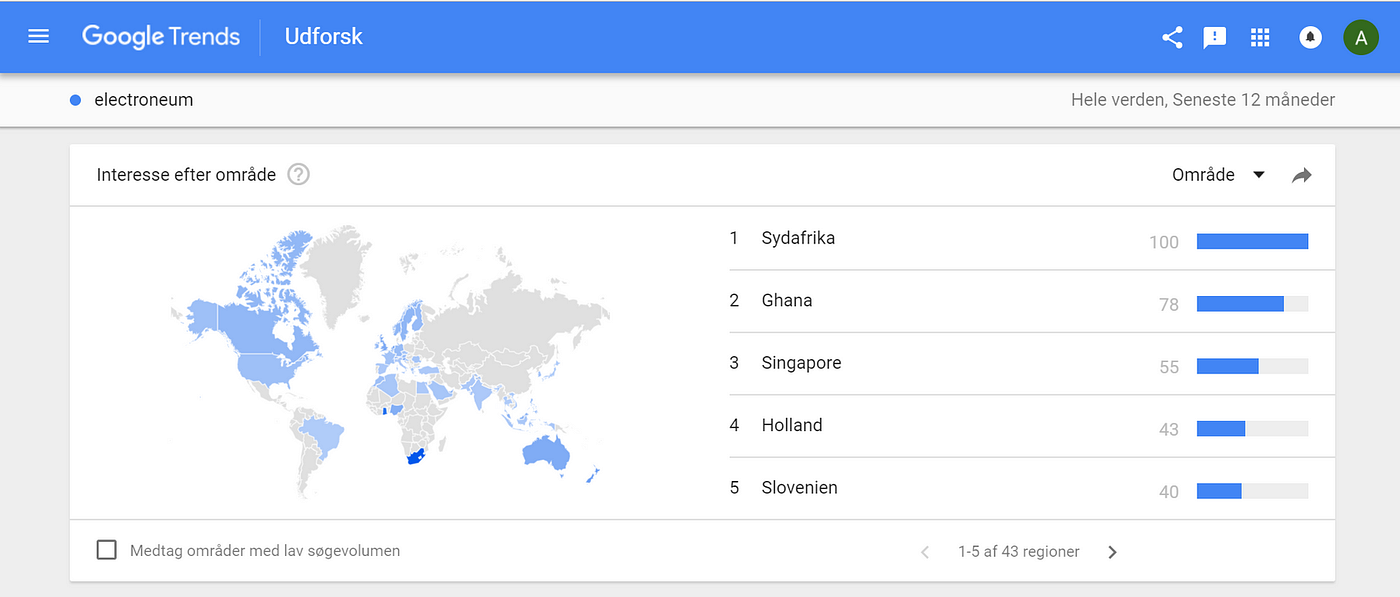This screenshot has height=597, width=1400.
Task: Click the Singapore interest bar
Action: point(1251,366)
